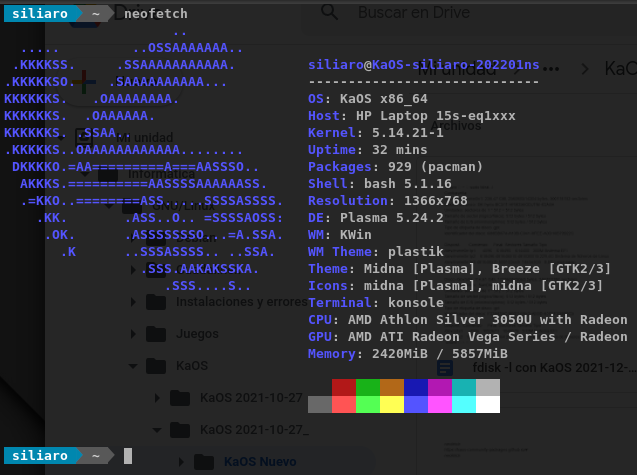Expand the Instalaciones y errores tree folder
The height and width of the screenshot is (475, 637).
[x=133, y=302]
